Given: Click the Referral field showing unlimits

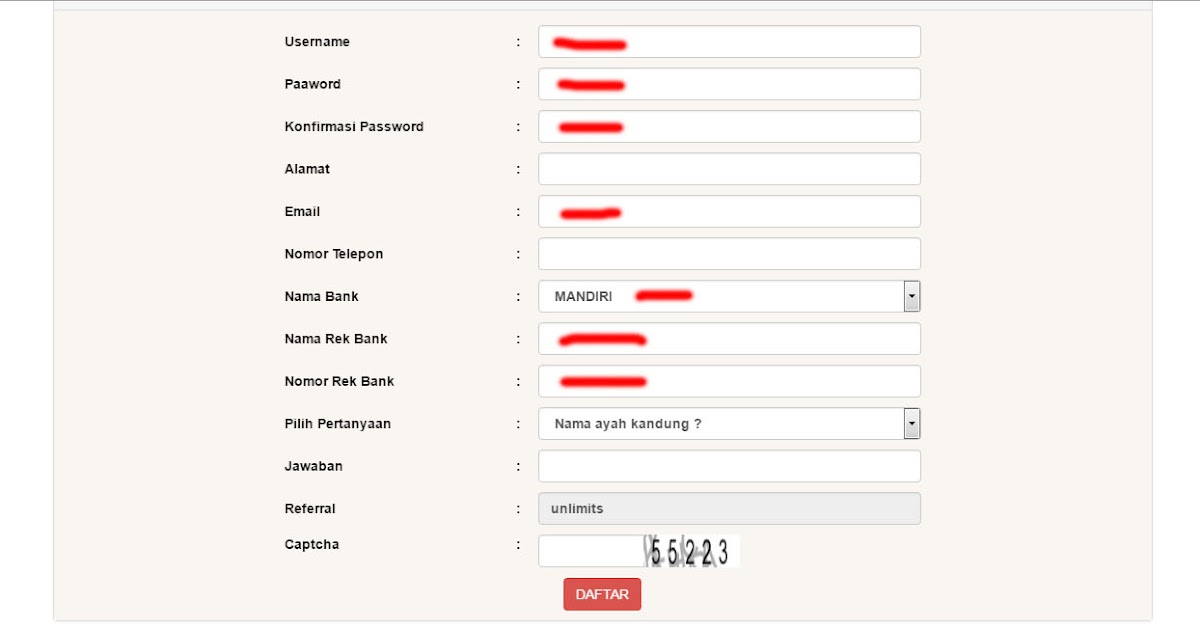Looking at the screenshot, I should pyautogui.click(x=729, y=508).
